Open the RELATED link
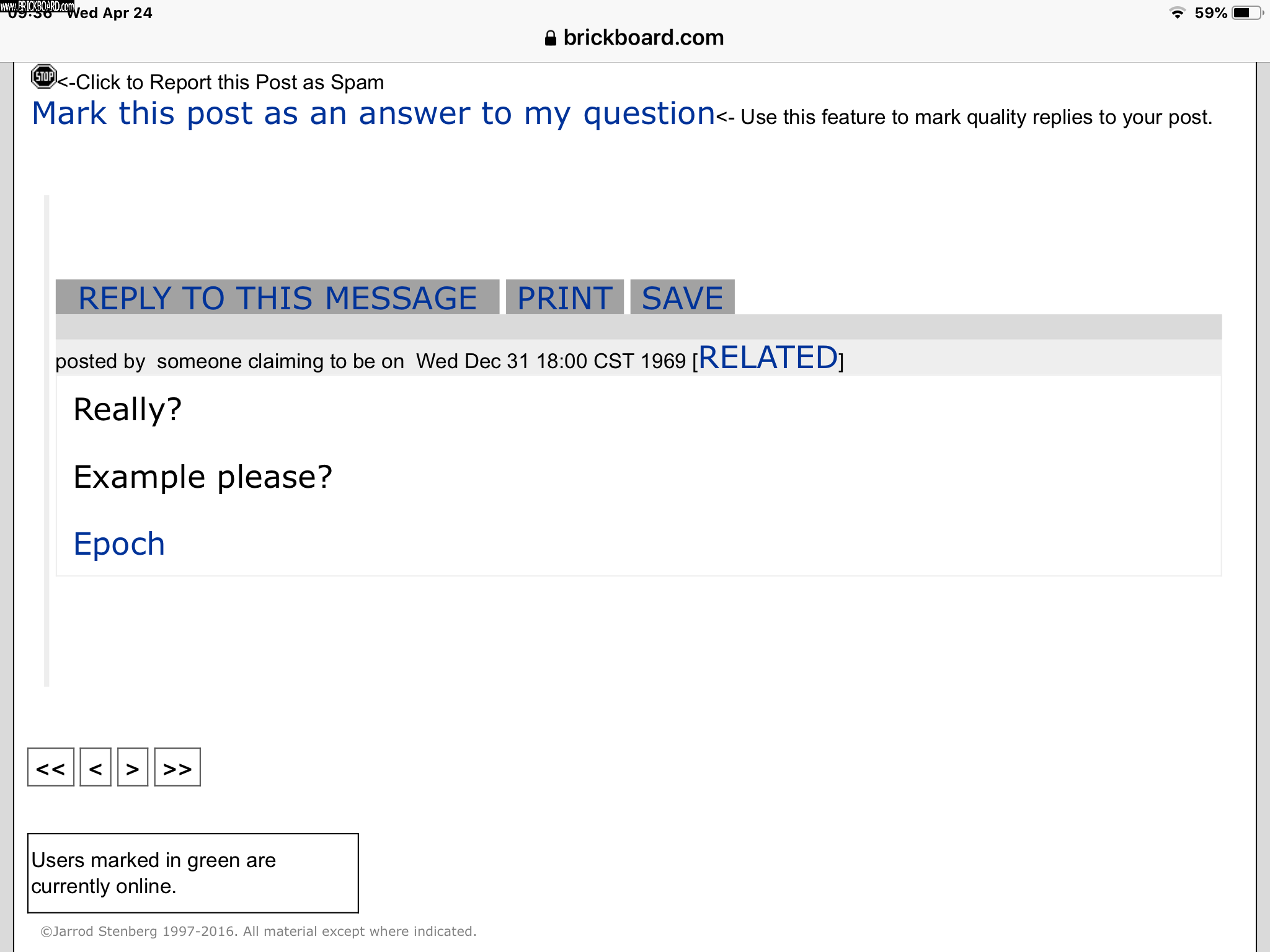 click(x=768, y=358)
